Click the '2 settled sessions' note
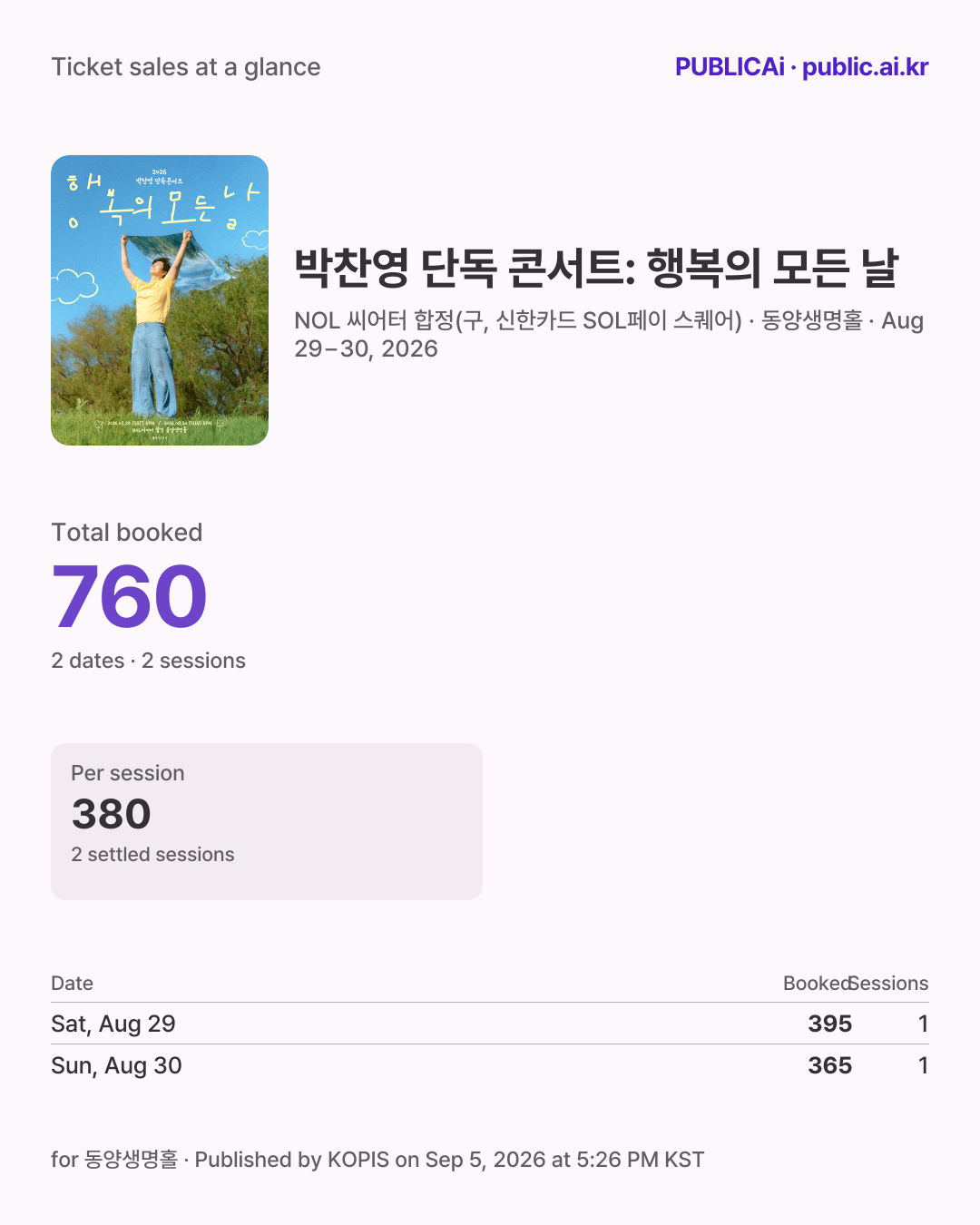This screenshot has height=1225, width=980. pyautogui.click(x=152, y=855)
